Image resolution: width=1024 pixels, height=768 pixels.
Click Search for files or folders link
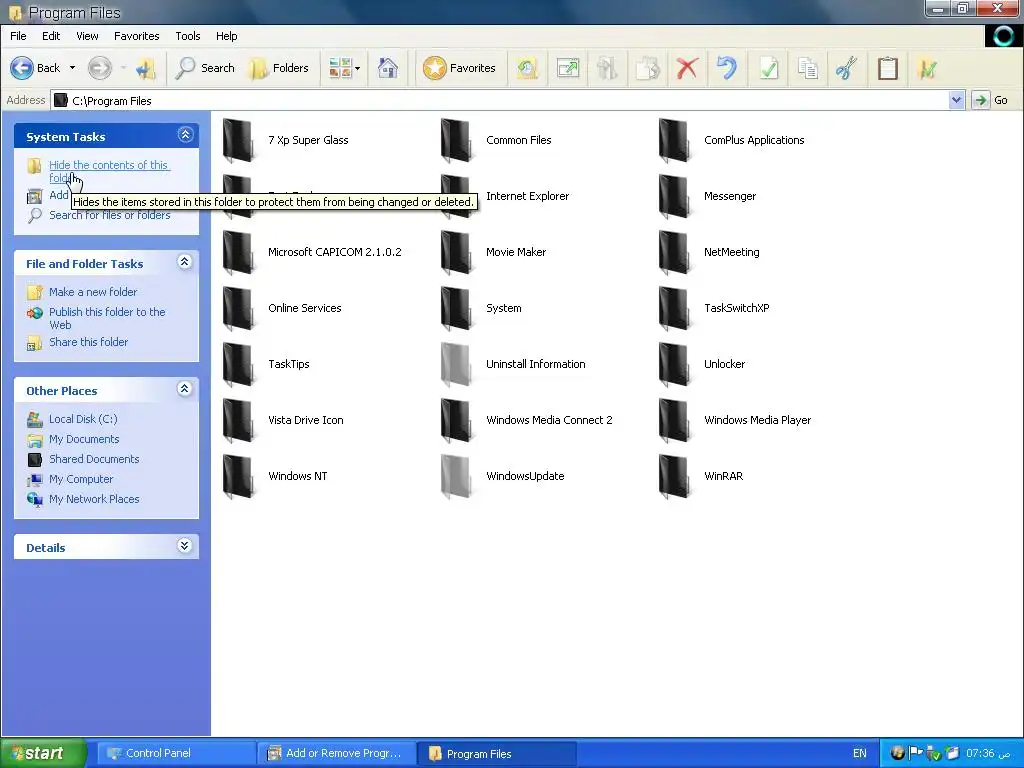click(x=110, y=215)
